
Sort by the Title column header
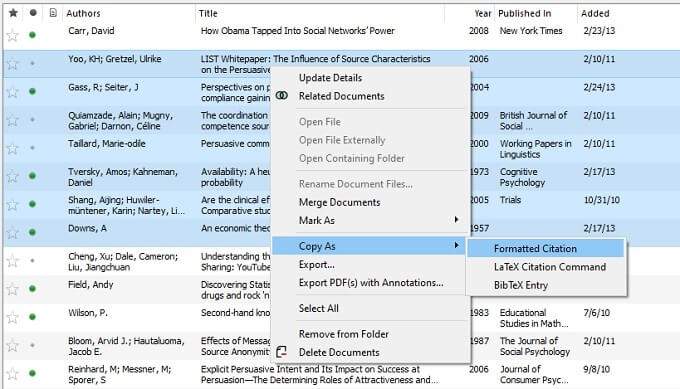pos(208,13)
